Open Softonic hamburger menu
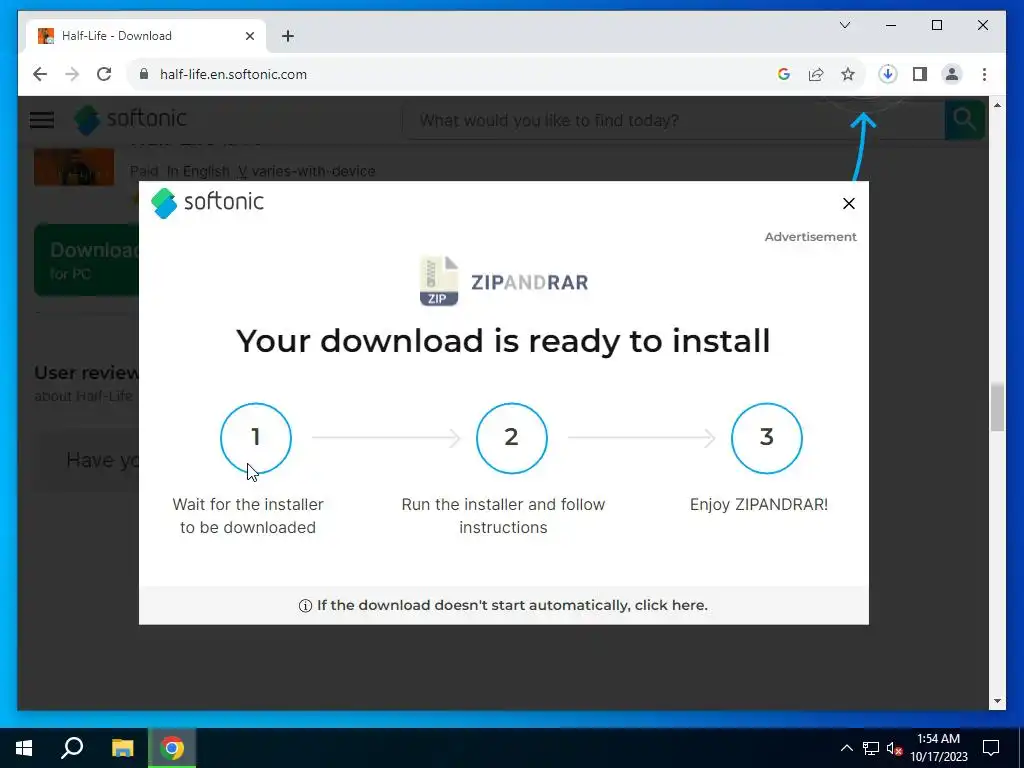Image resolution: width=1024 pixels, height=768 pixels. click(x=42, y=120)
